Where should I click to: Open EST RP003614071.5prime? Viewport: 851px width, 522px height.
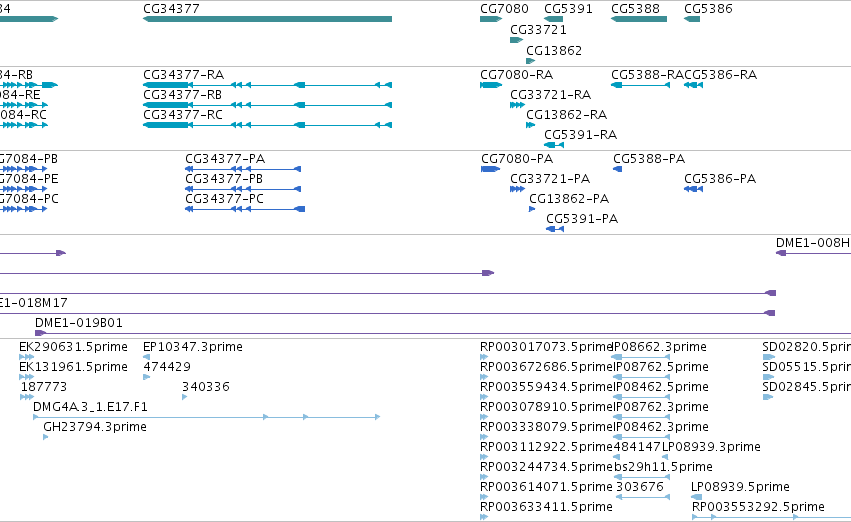[x=484, y=497]
